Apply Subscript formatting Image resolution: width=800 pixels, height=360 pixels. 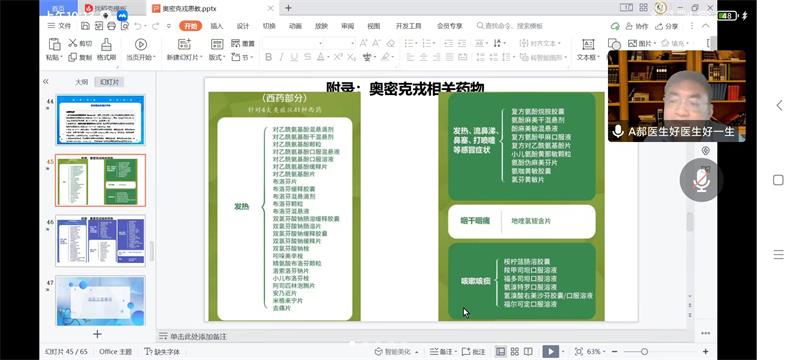point(351,58)
